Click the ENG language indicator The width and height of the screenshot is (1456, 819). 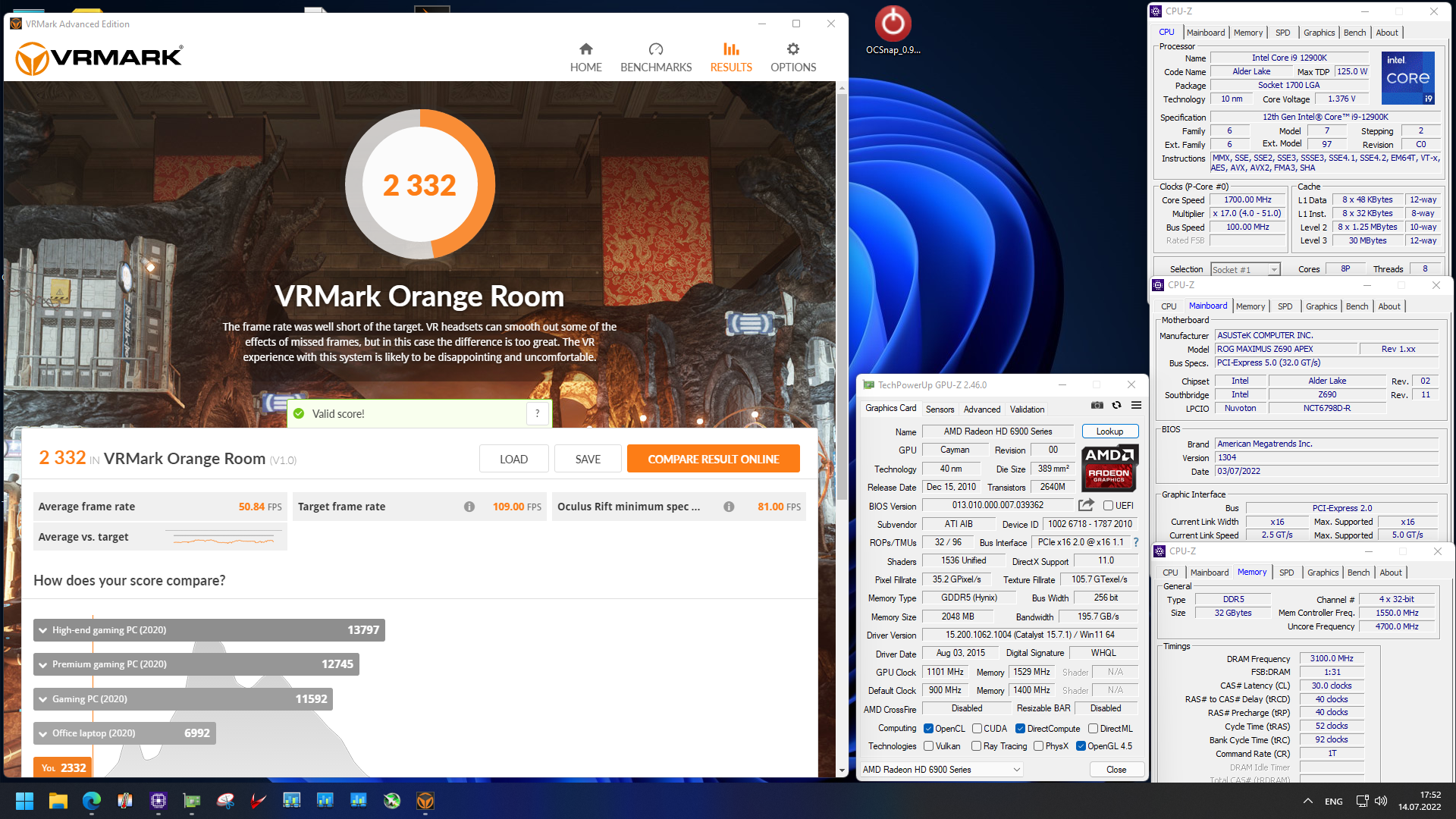click(1333, 802)
